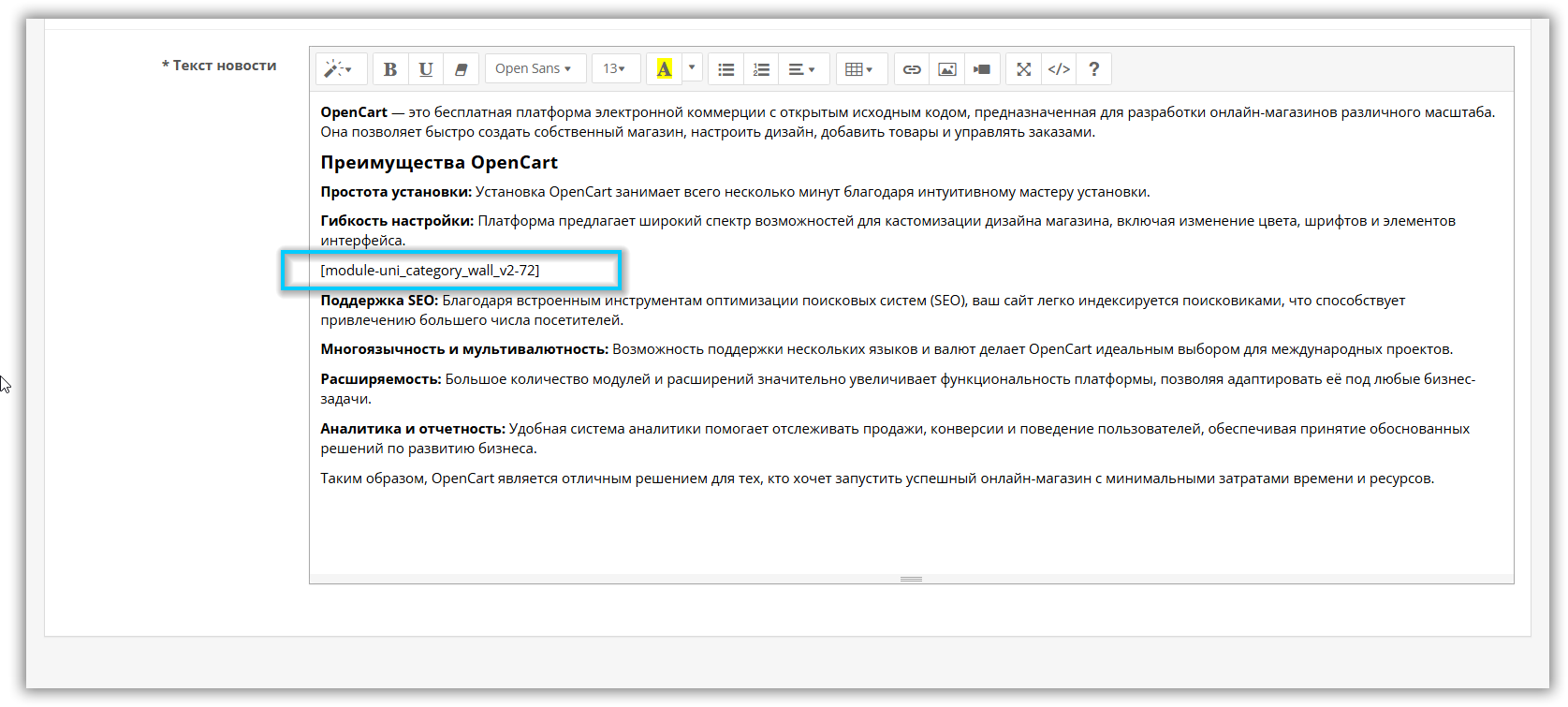This screenshot has width=1568, height=707.
Task: Click the bold text 'Гибкость настройки:'
Action: (397, 221)
